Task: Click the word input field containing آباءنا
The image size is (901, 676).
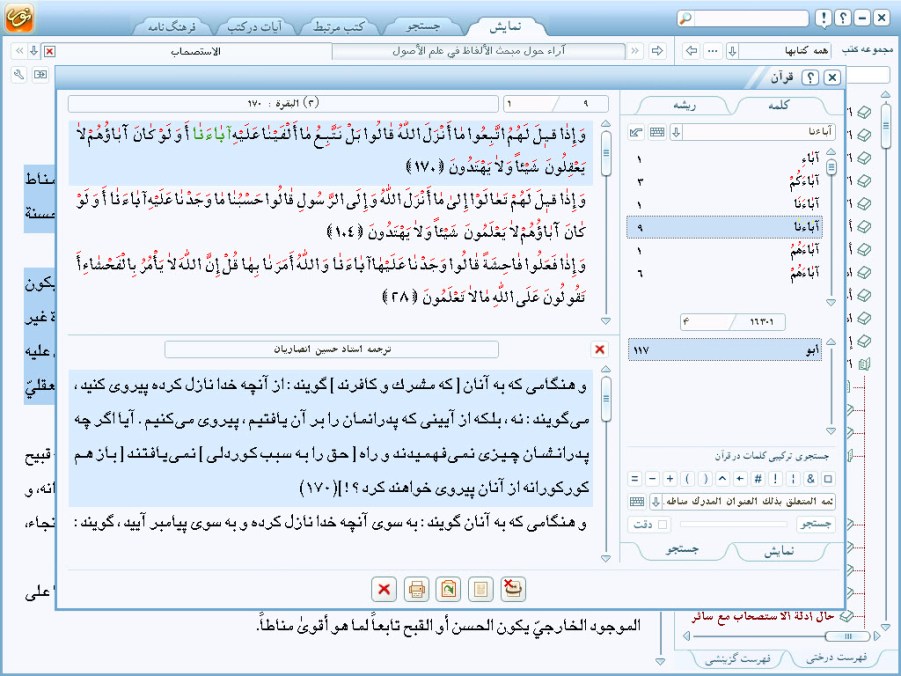Action: point(758,132)
